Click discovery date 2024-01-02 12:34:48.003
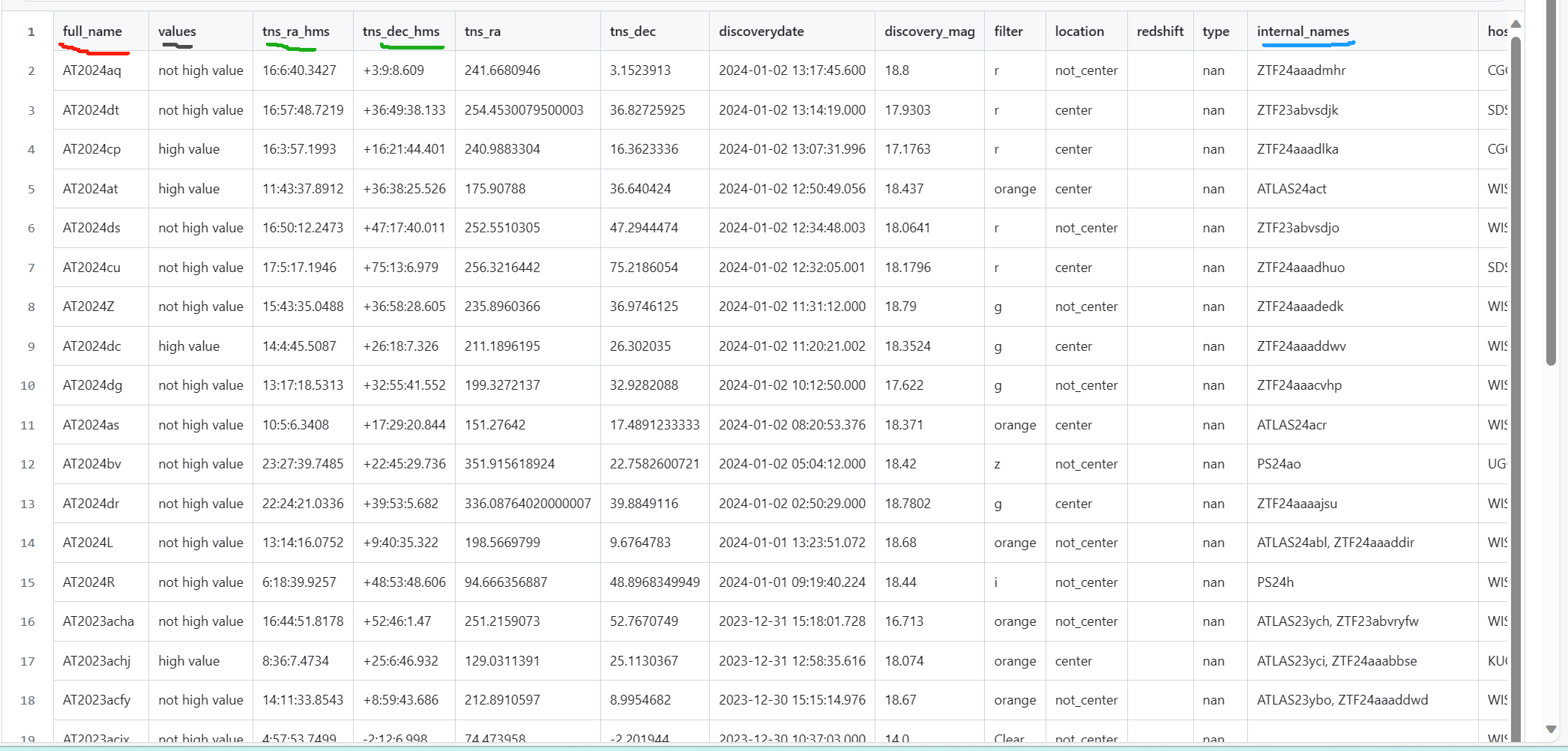This screenshot has height=751, width=1568. 792,228
